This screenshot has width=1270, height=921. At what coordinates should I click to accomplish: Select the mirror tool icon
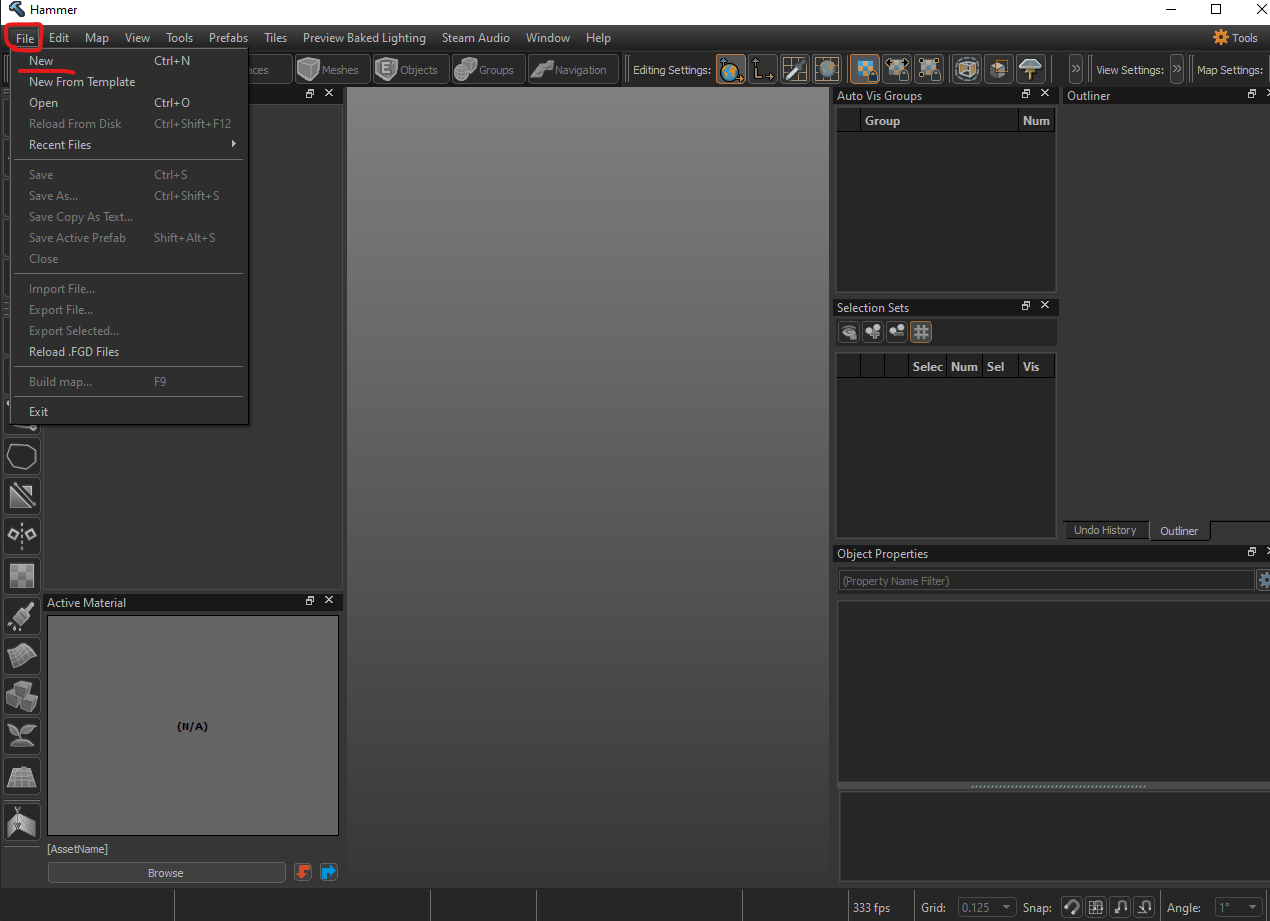click(22, 535)
